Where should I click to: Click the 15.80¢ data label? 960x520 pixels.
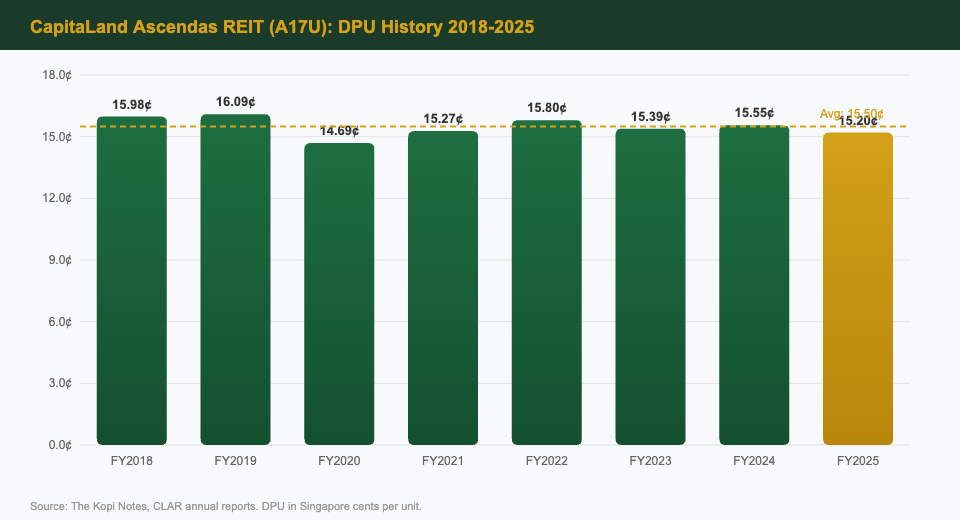(547, 108)
